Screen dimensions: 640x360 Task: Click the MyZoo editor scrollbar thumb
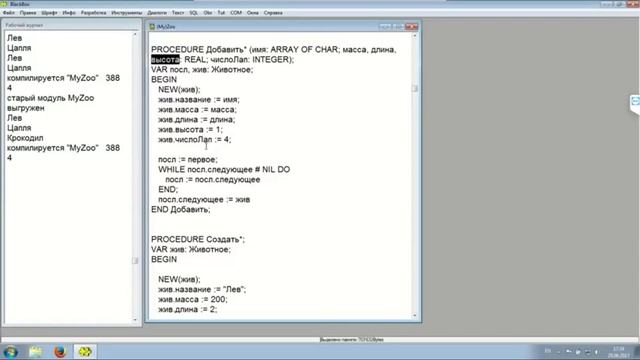[415, 89]
